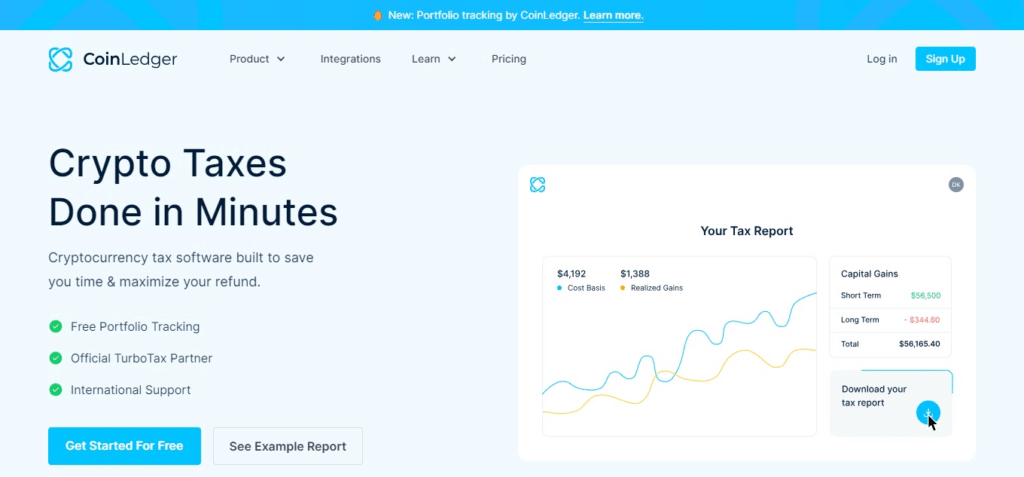
Task: Click the check beside Official TurboTax Partner
Action: pos(55,358)
